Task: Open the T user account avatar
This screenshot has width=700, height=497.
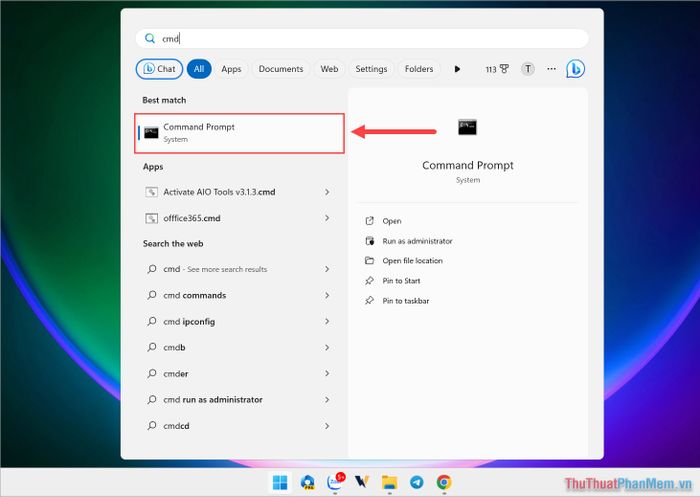Action: pyautogui.click(x=528, y=69)
